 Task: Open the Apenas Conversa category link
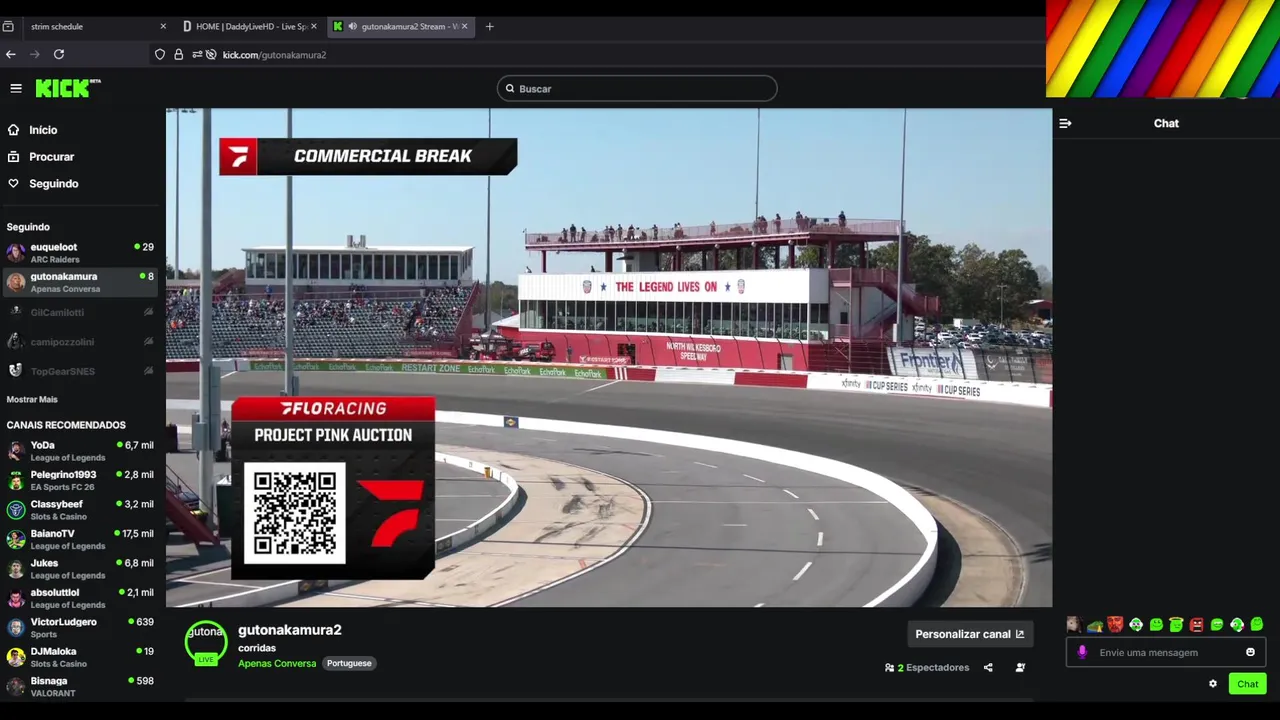[x=277, y=663]
